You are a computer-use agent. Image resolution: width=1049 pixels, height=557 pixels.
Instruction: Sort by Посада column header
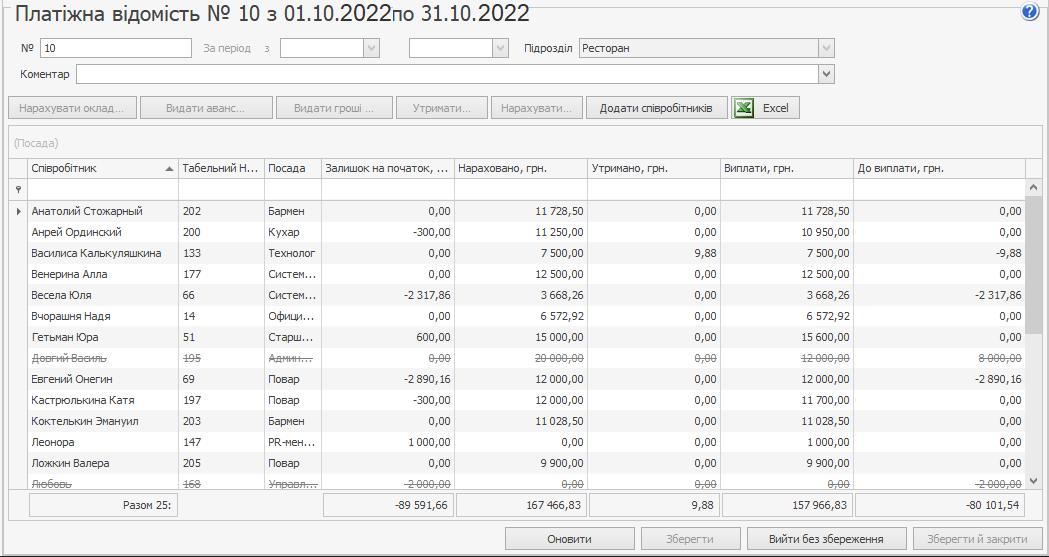click(291, 168)
